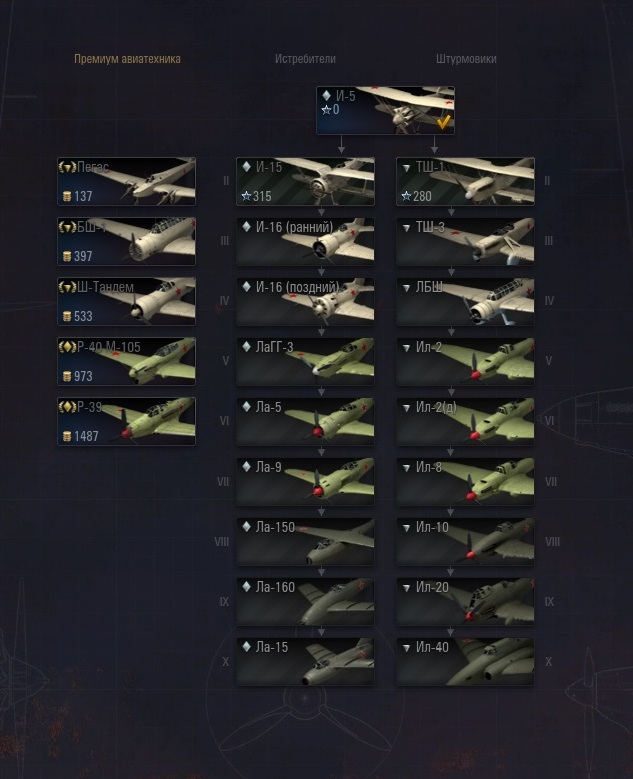
Task: Open the Премиум авиатехника section header
Action: coord(127,59)
